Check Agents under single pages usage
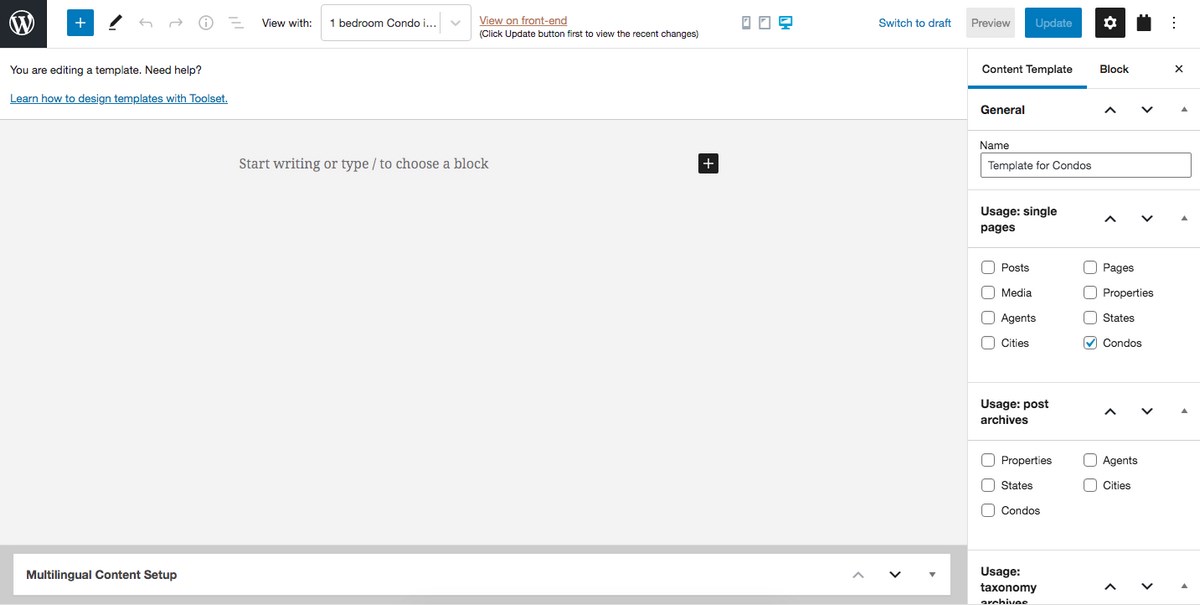Image resolution: width=1200 pixels, height=605 pixels. point(988,318)
